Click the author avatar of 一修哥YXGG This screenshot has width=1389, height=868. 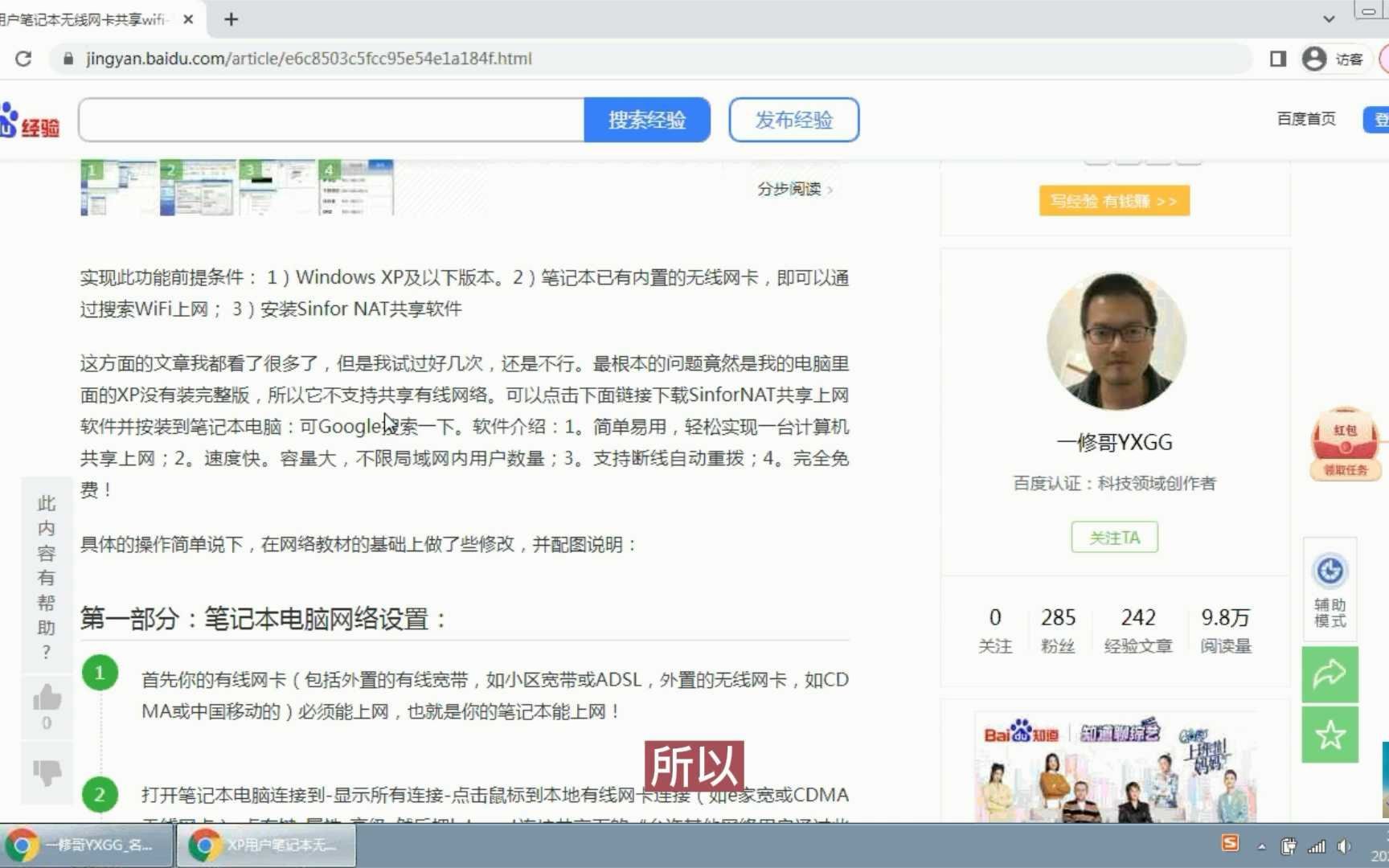tap(1116, 339)
